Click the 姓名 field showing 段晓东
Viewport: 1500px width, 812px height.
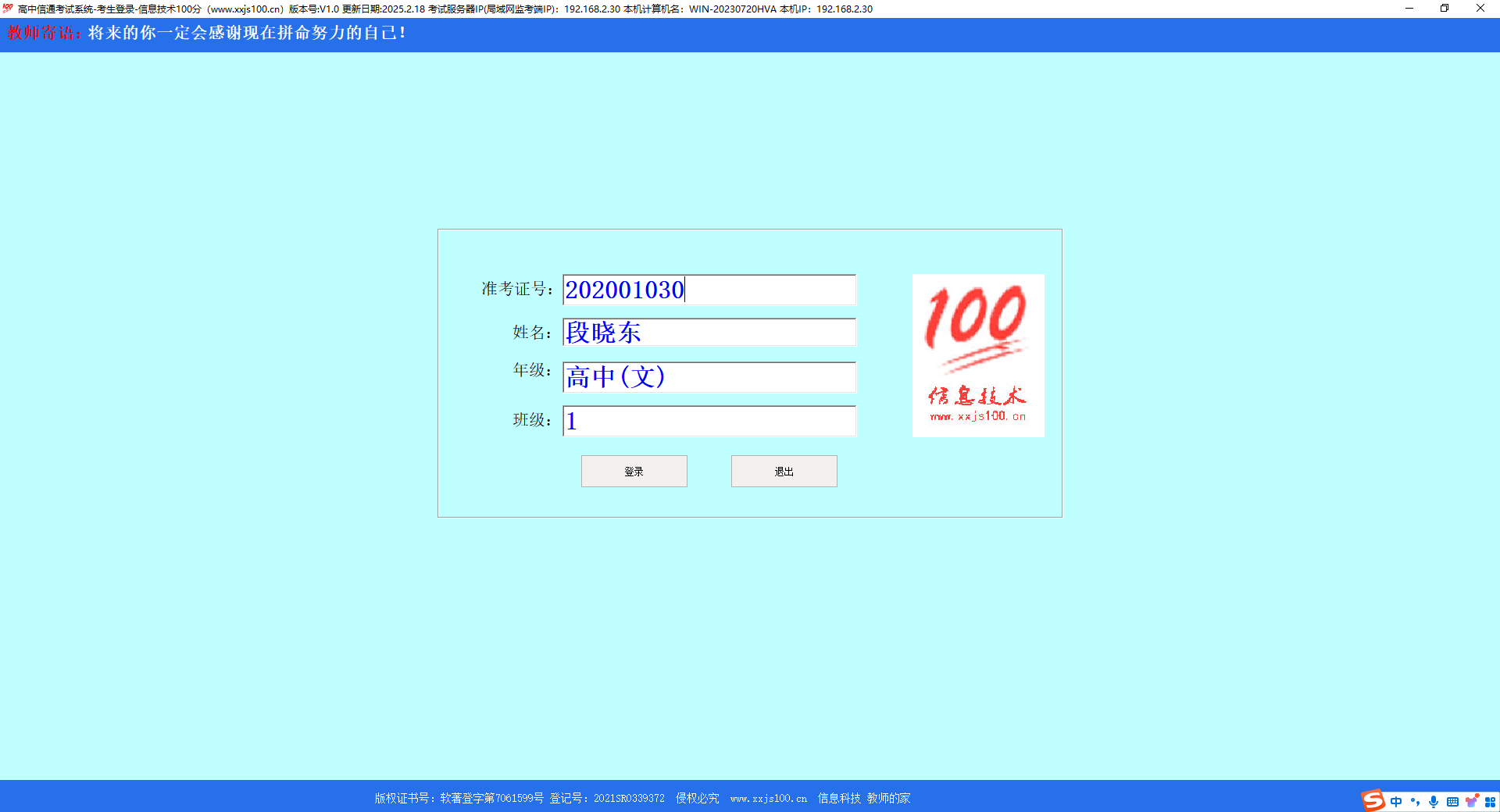[x=709, y=332]
